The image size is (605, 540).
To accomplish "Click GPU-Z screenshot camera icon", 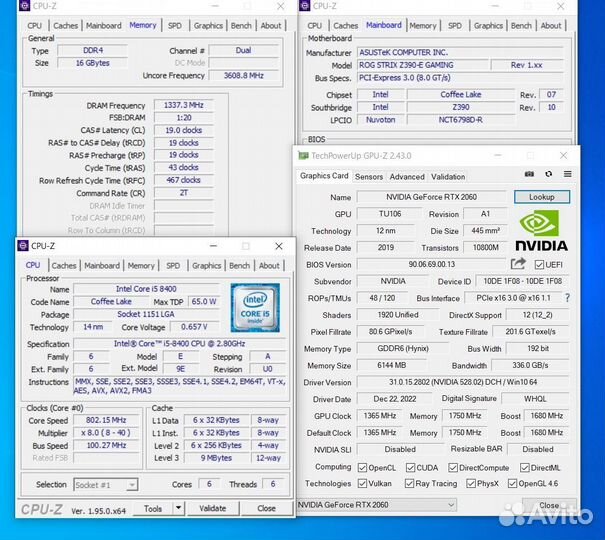I will (529, 174).
